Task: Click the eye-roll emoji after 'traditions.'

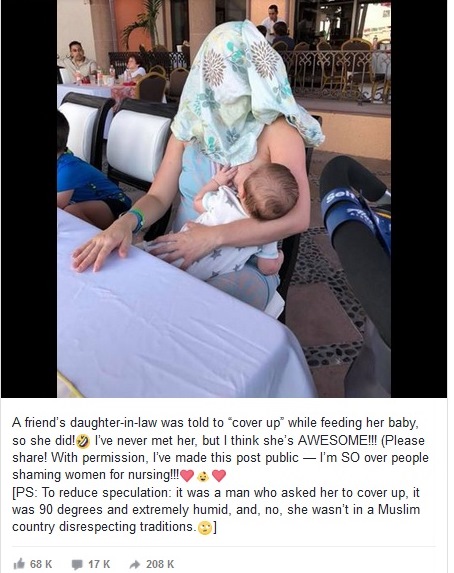Action: click(x=205, y=528)
